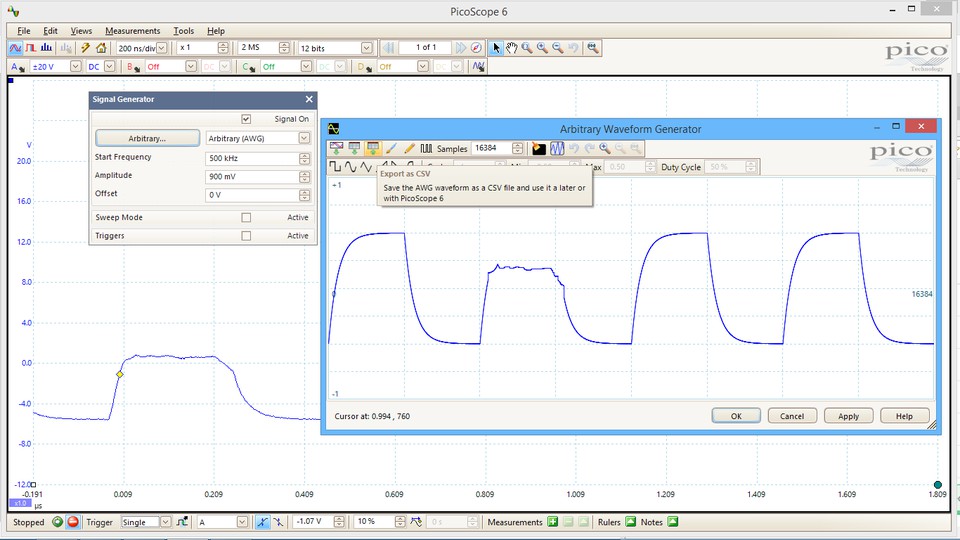Open the Signal Generator toolbar icon

479,66
